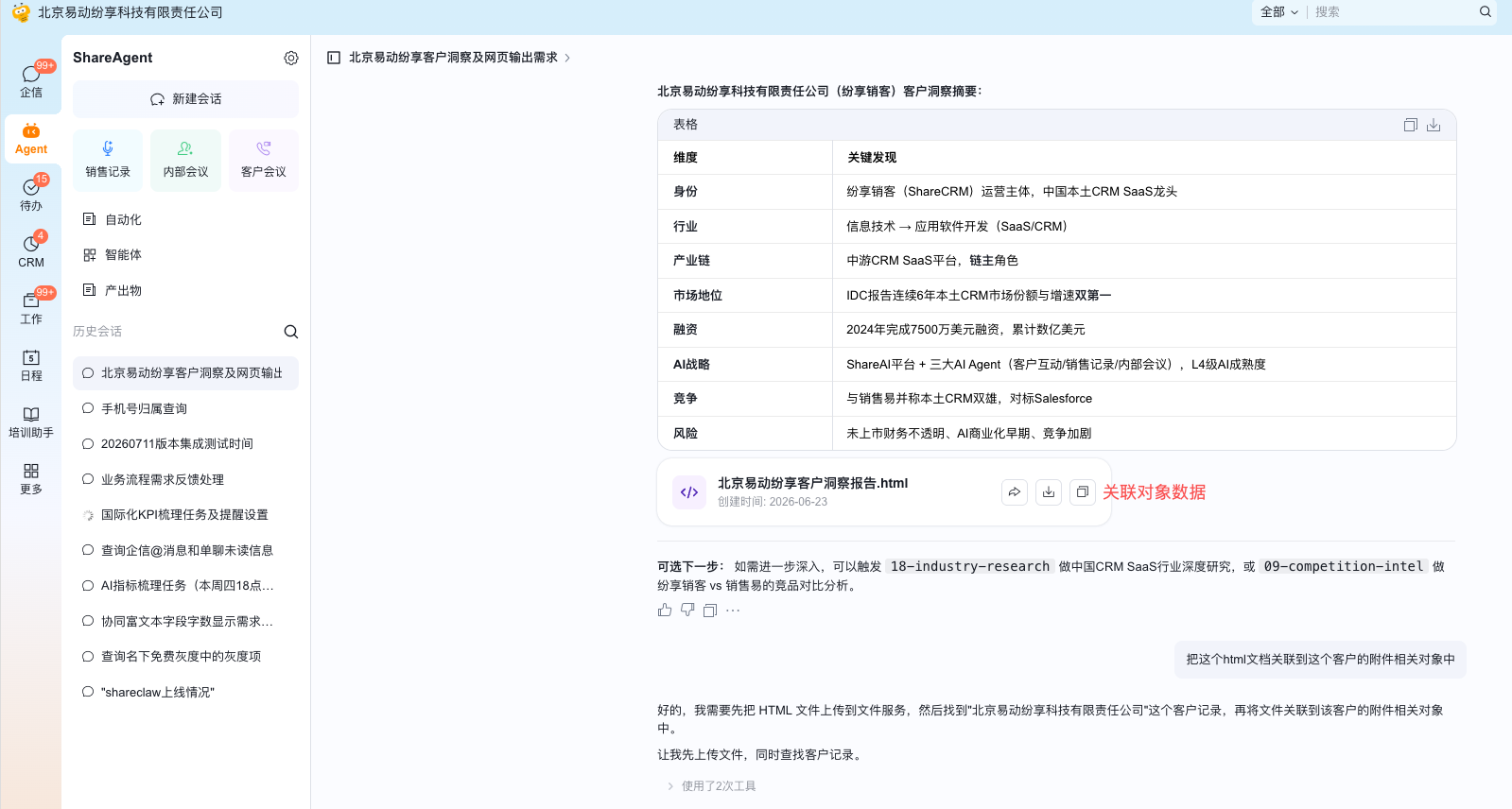Viewport: 1512px width, 809px height.
Task: Toggle the sidebar panel icon beside title
Action: (x=334, y=58)
